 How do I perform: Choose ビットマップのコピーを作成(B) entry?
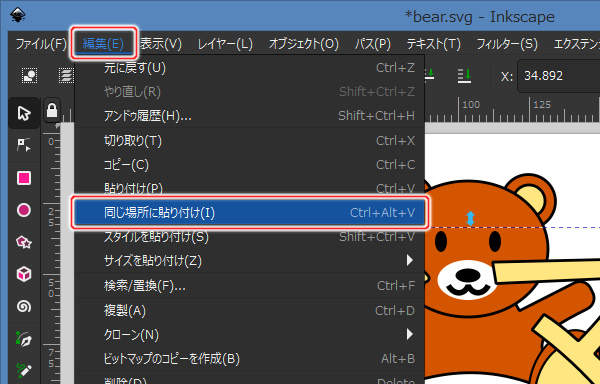point(249,359)
